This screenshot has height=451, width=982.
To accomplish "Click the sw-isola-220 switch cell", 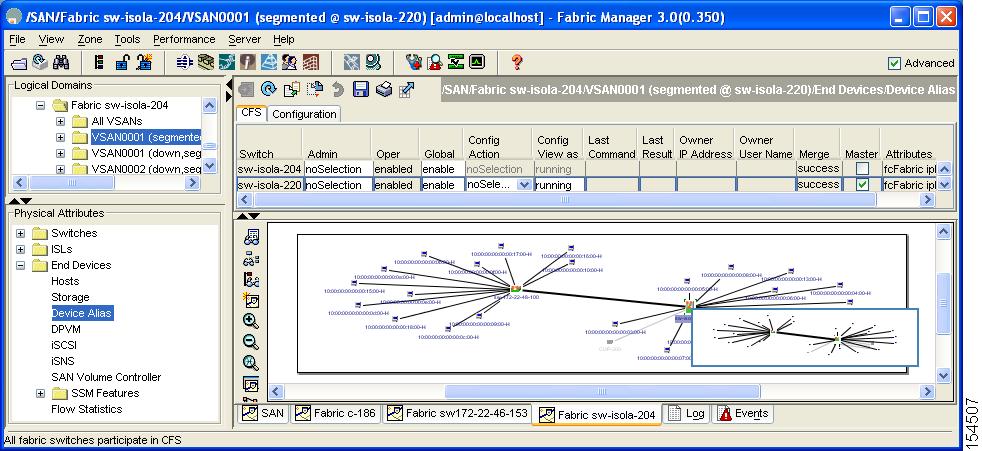I will coord(270,185).
